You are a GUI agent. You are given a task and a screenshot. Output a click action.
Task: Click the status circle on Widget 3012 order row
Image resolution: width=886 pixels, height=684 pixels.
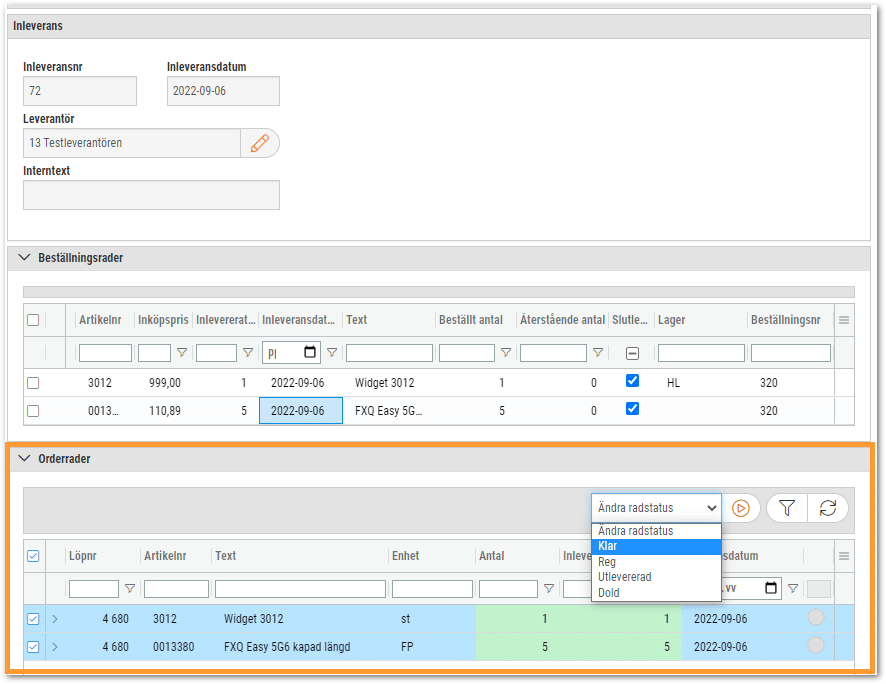[816, 617]
